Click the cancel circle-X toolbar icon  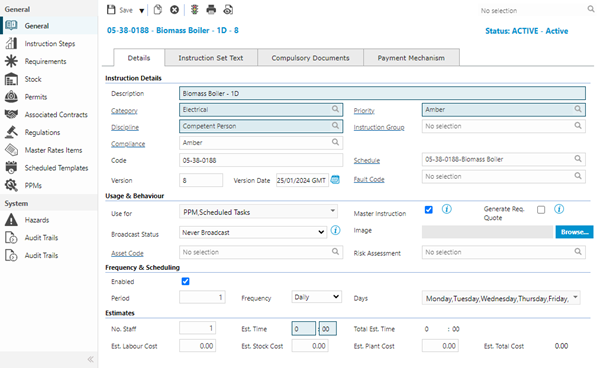click(x=174, y=10)
